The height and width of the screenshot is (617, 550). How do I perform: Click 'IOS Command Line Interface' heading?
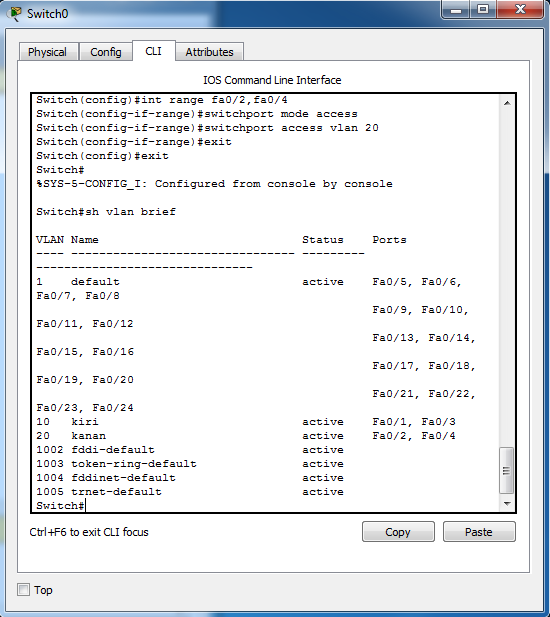click(272, 80)
